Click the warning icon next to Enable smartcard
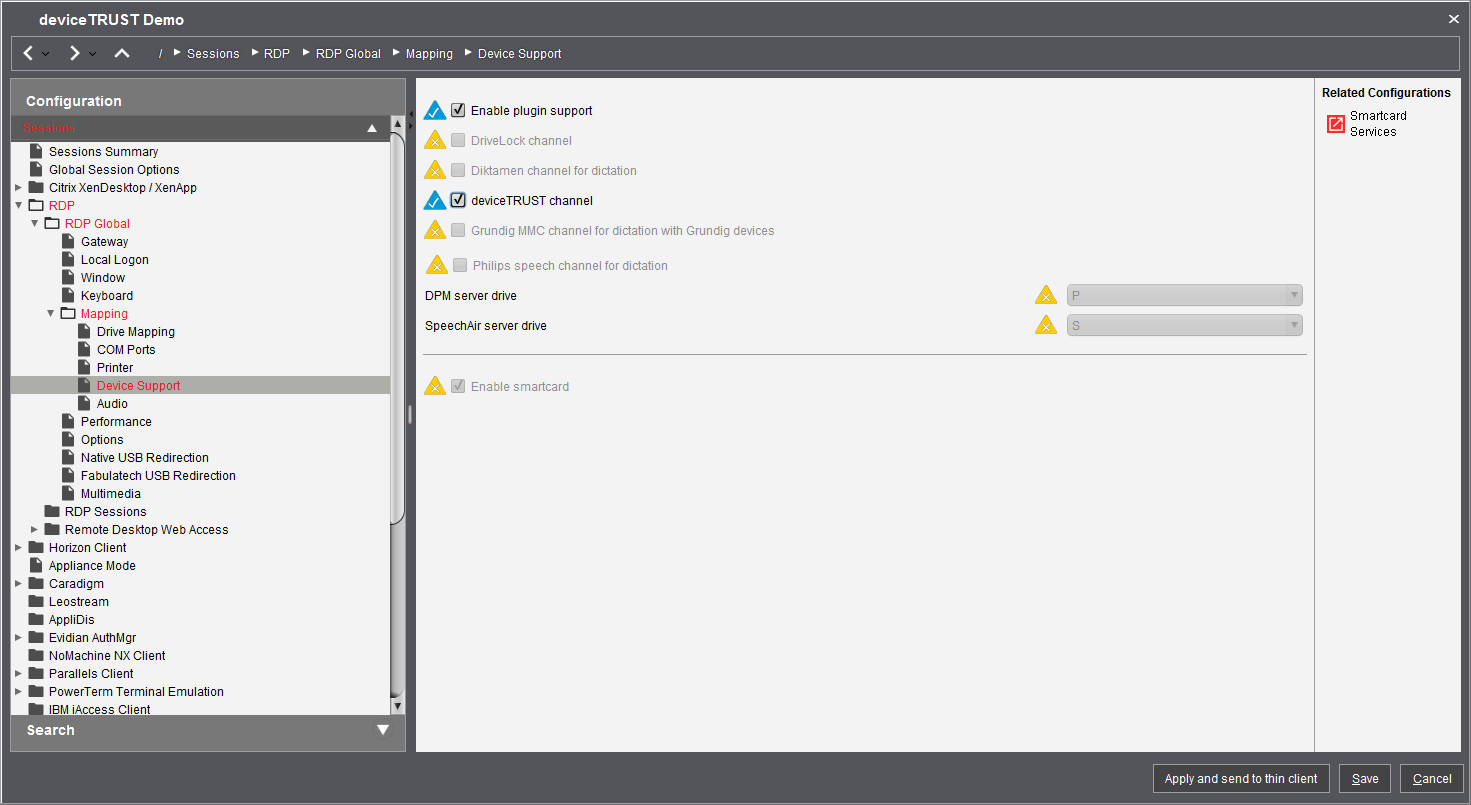 click(434, 385)
